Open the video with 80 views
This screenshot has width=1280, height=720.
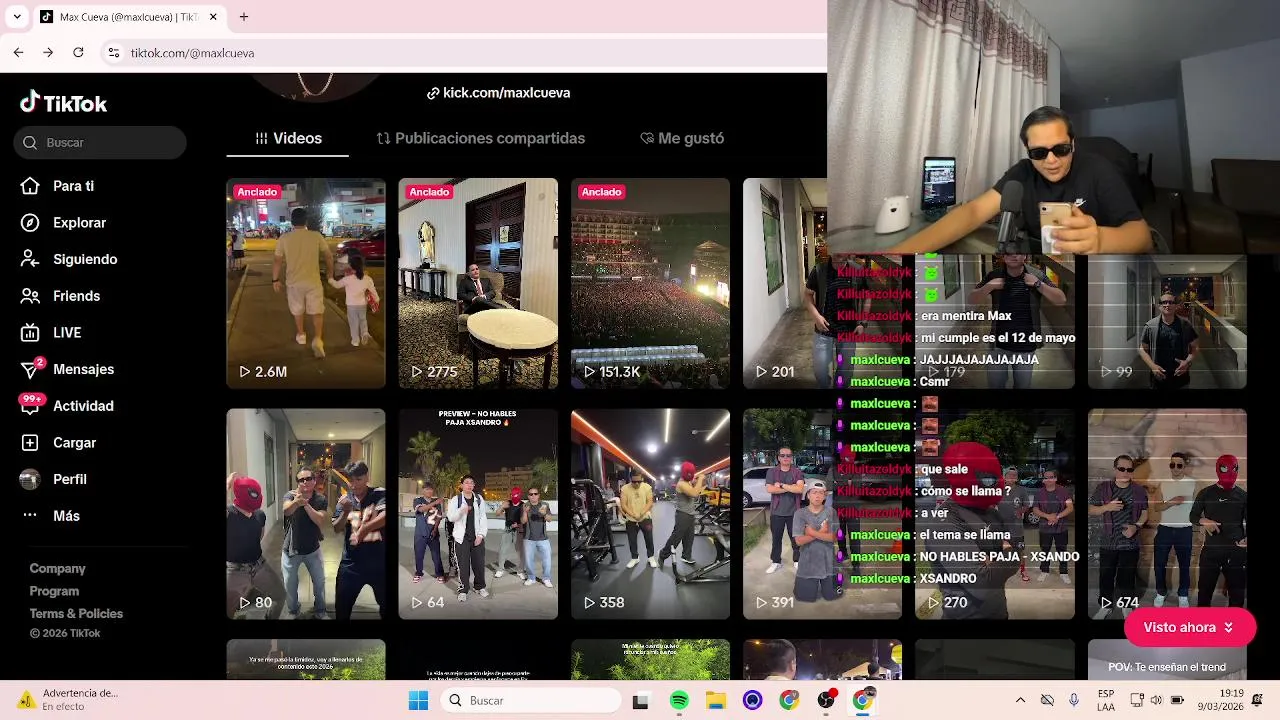click(306, 514)
